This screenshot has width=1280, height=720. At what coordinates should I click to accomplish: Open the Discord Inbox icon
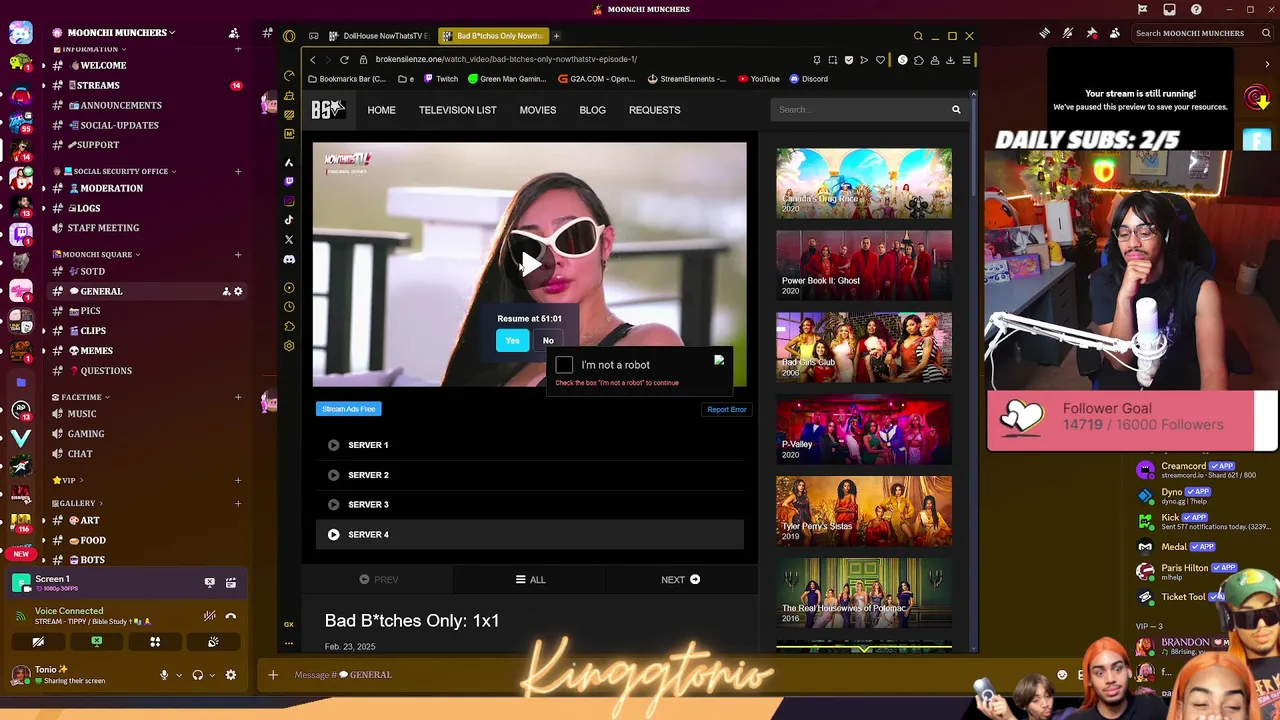coord(1169,9)
